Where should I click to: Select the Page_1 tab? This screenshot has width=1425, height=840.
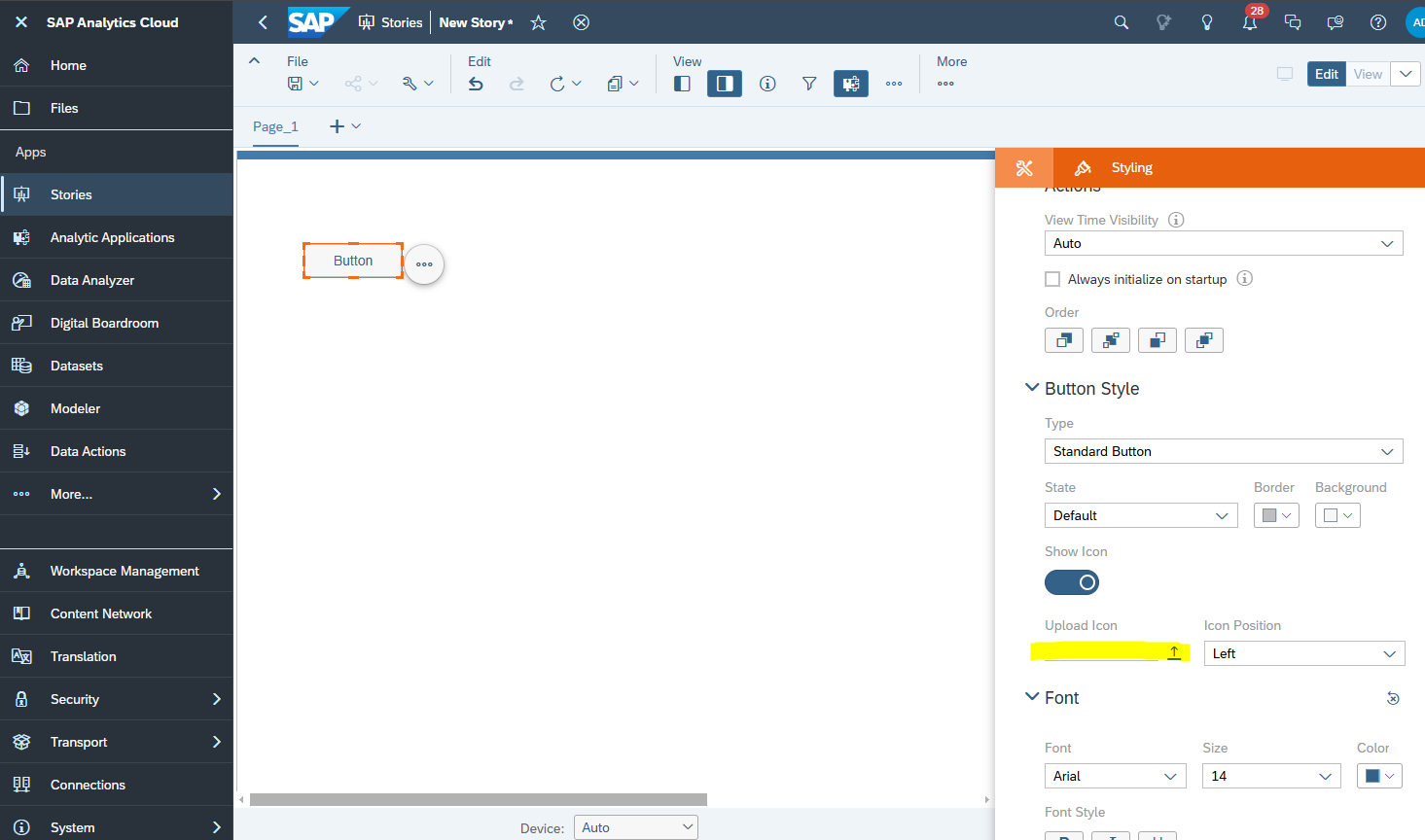(275, 126)
